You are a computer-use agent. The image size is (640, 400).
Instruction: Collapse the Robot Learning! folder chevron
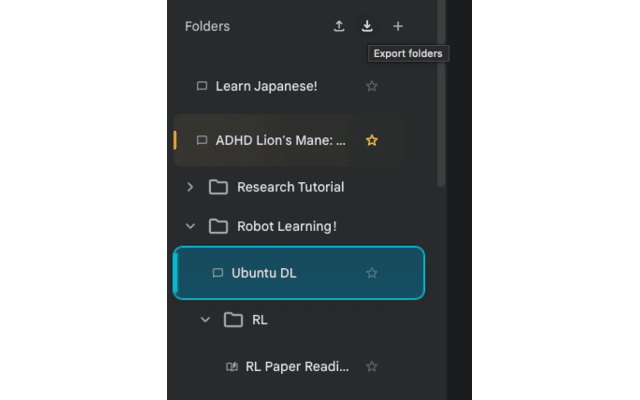click(x=190, y=226)
